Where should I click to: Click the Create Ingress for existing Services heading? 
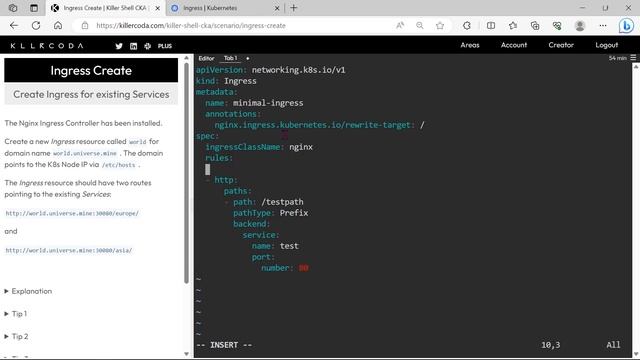point(91,94)
